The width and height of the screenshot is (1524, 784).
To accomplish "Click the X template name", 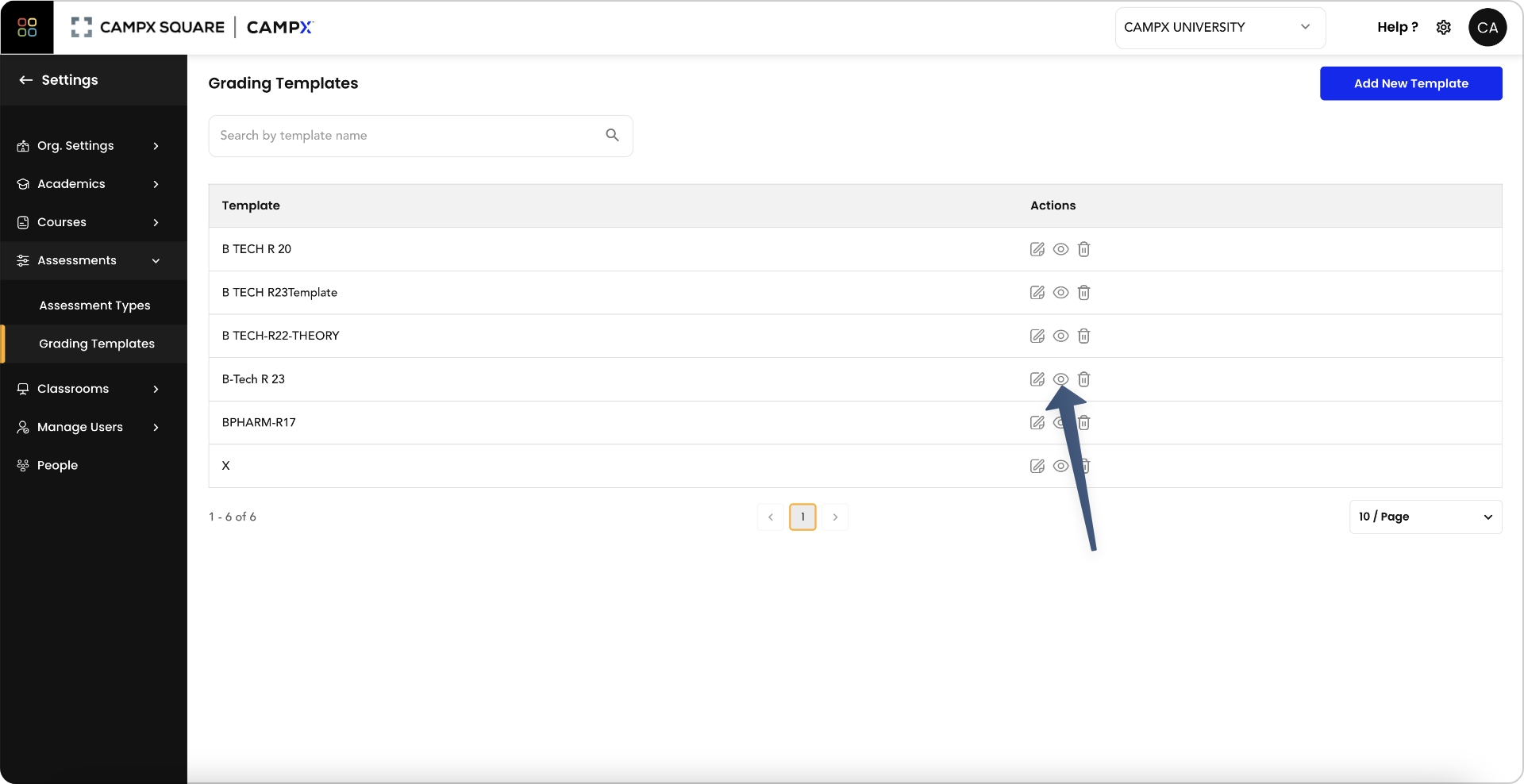I will click(226, 466).
